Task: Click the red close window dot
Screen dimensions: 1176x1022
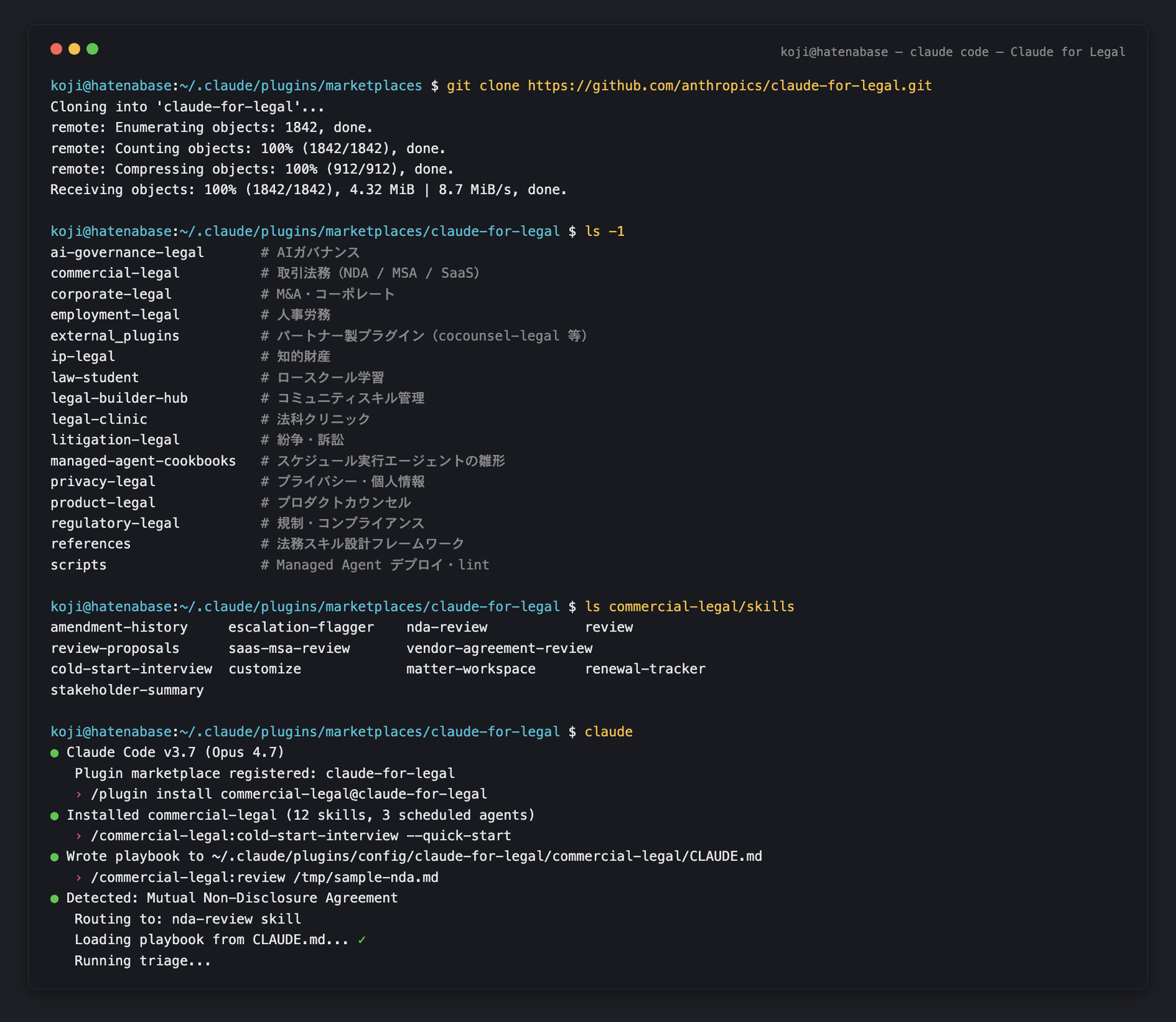Action: tap(56, 49)
